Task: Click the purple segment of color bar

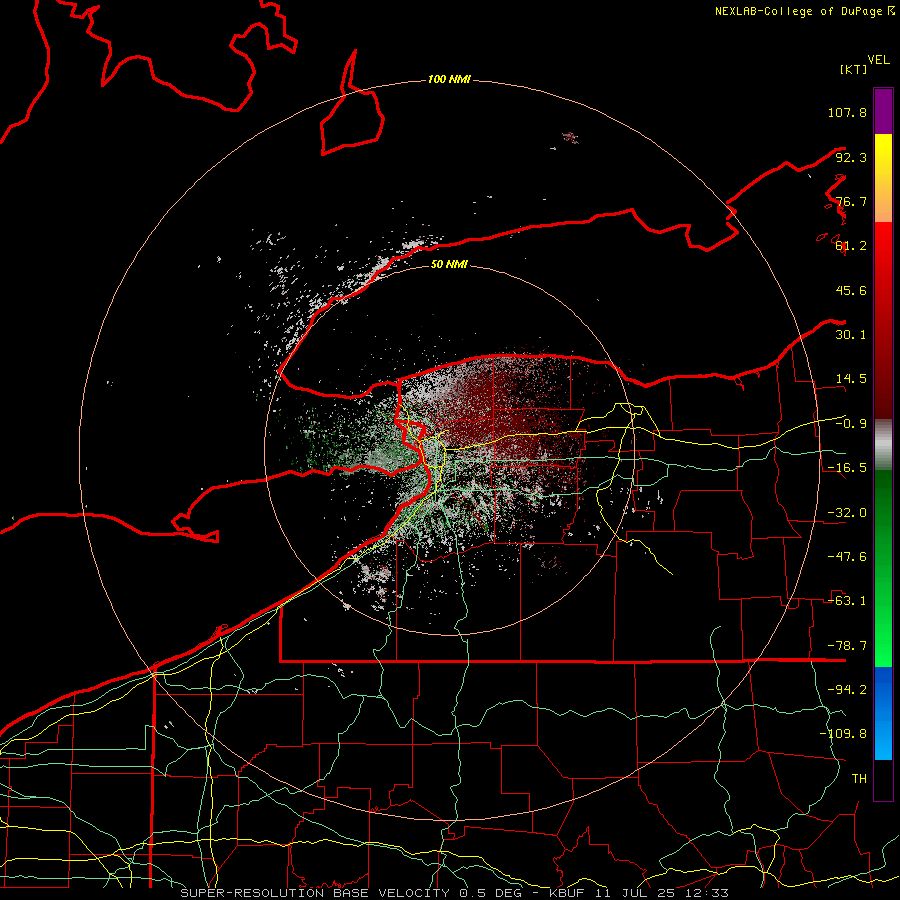Action: (883, 111)
